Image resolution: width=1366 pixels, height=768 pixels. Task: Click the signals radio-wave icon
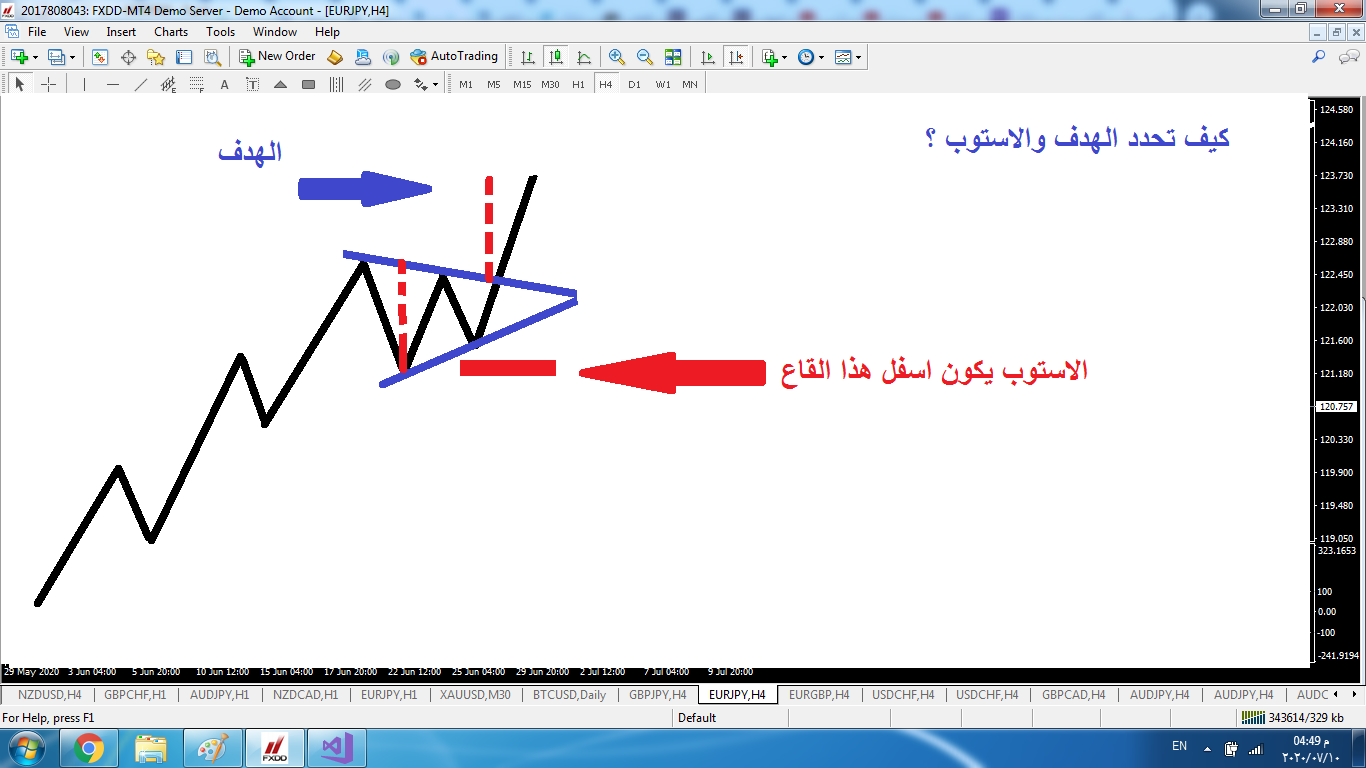coord(391,57)
